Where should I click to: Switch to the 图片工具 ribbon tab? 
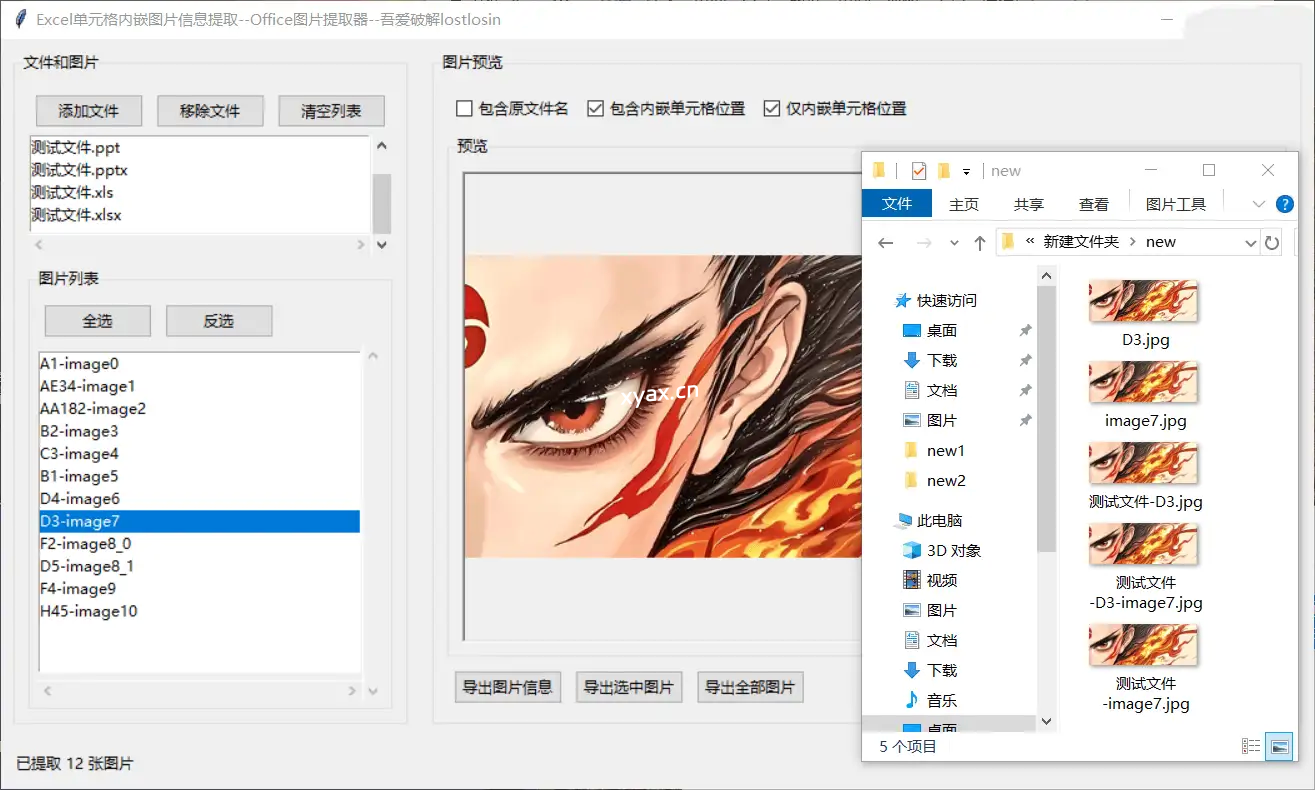[1176, 204]
